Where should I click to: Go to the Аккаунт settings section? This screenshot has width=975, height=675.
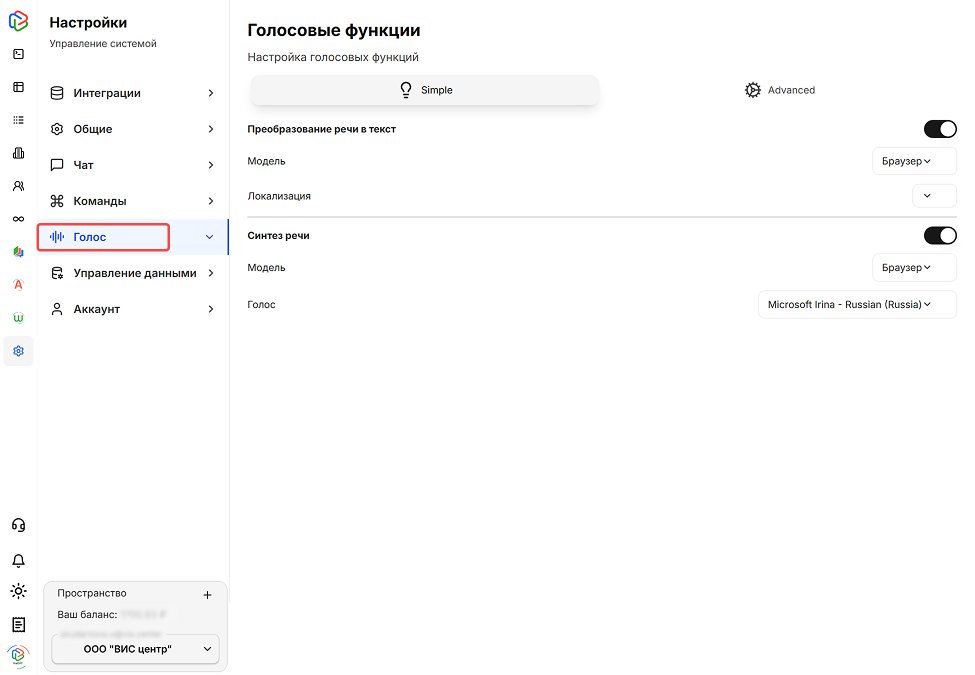click(133, 309)
